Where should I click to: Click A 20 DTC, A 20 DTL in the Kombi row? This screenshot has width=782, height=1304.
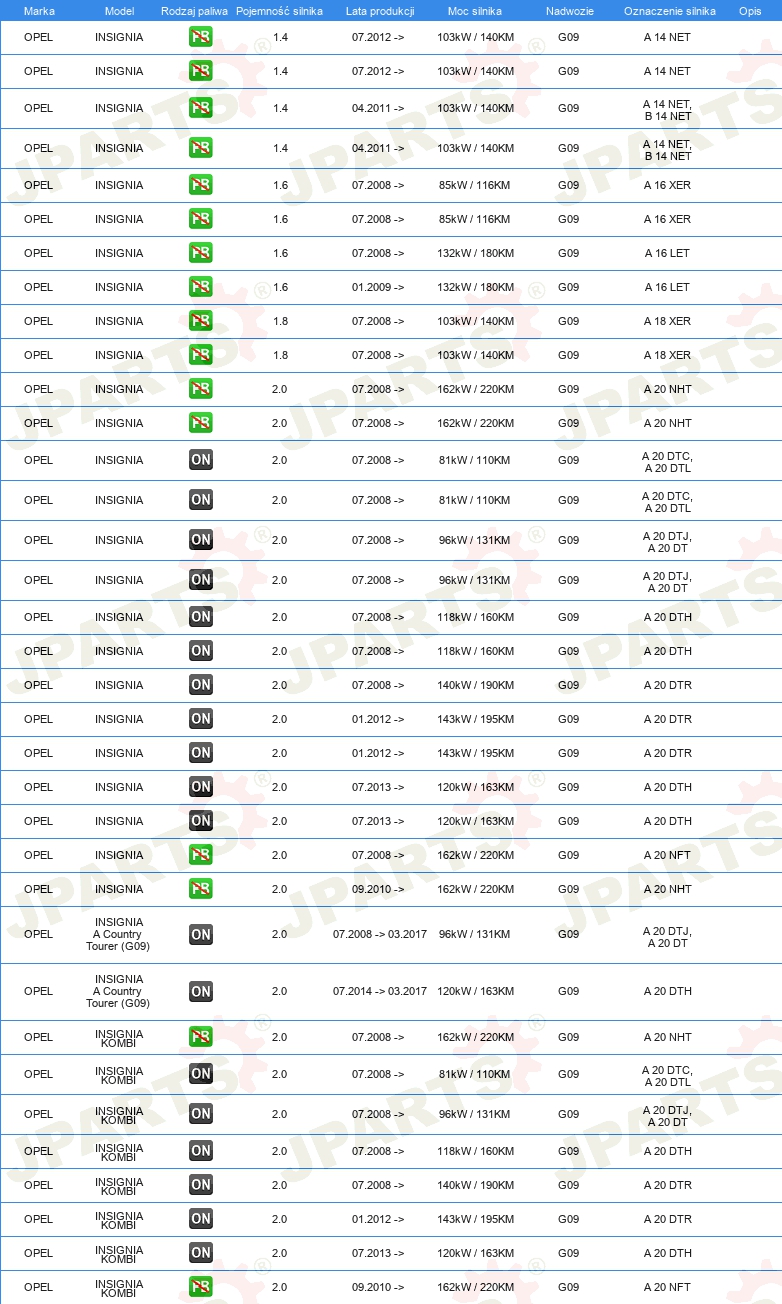667,1076
